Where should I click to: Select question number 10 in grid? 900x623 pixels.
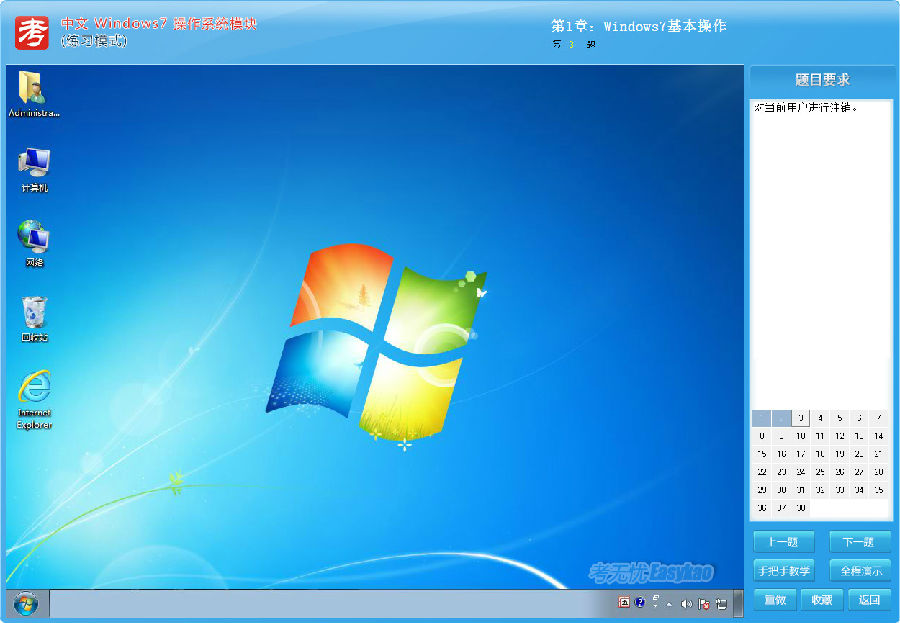801,436
